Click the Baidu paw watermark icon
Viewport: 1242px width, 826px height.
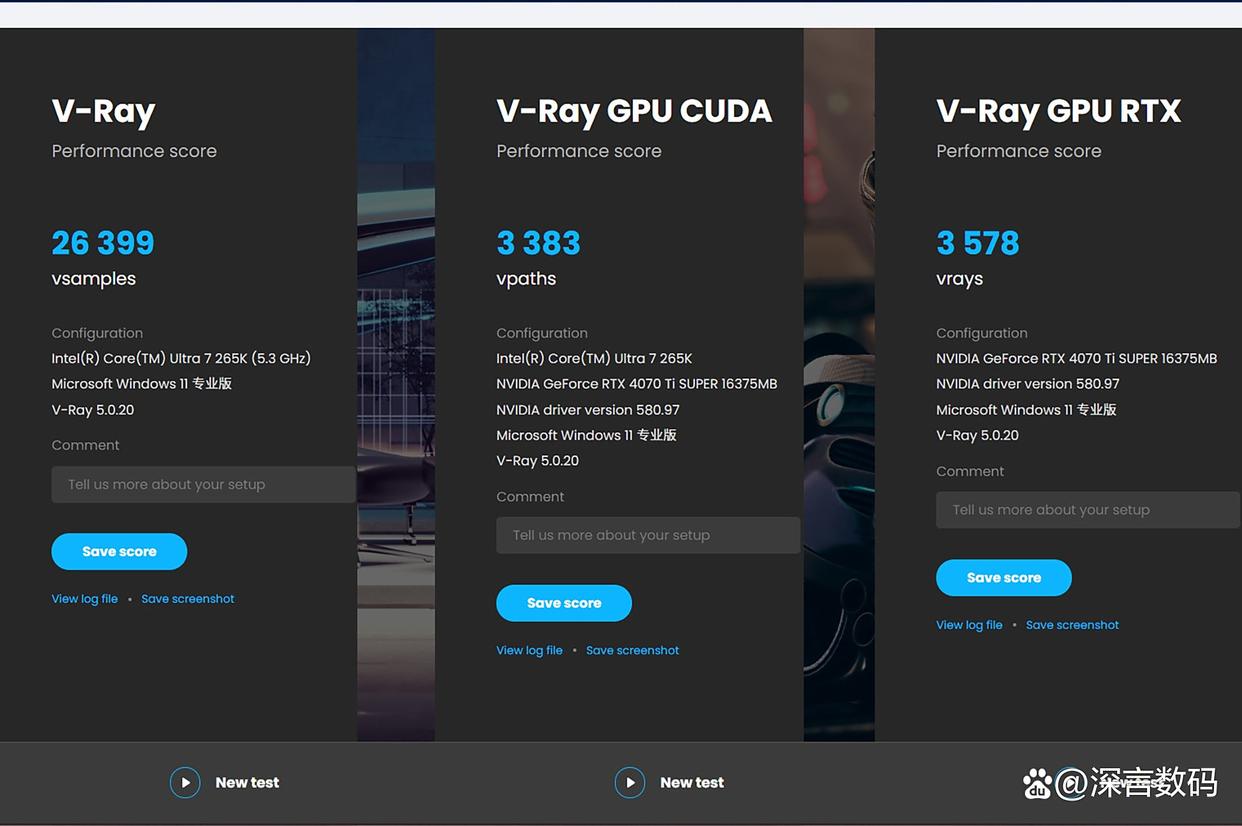click(1038, 783)
